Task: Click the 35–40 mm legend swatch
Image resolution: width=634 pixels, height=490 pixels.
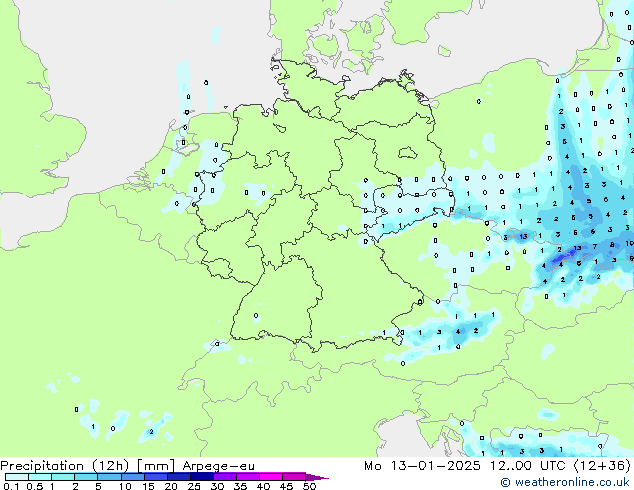Action: click(x=248, y=477)
